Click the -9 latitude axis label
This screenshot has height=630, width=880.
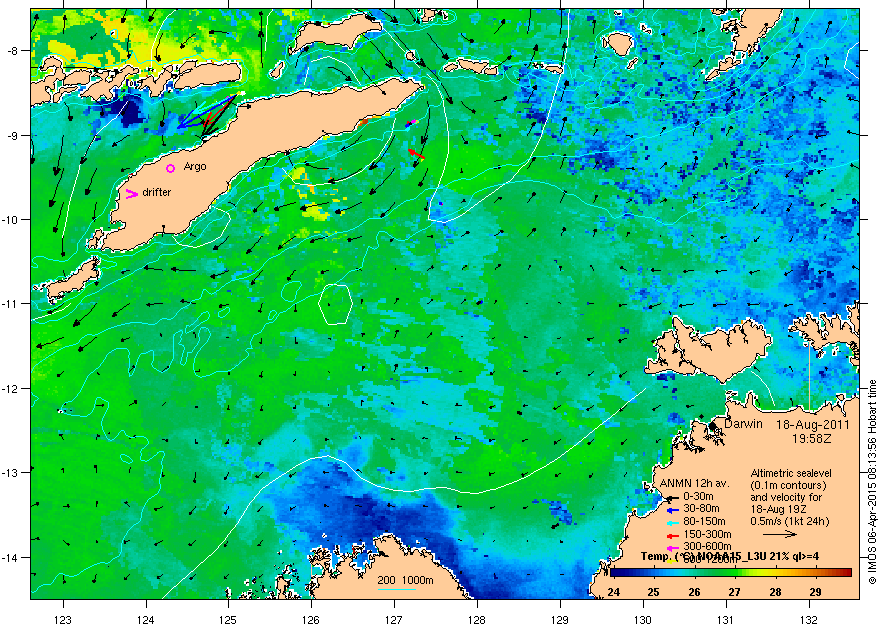click(12, 135)
